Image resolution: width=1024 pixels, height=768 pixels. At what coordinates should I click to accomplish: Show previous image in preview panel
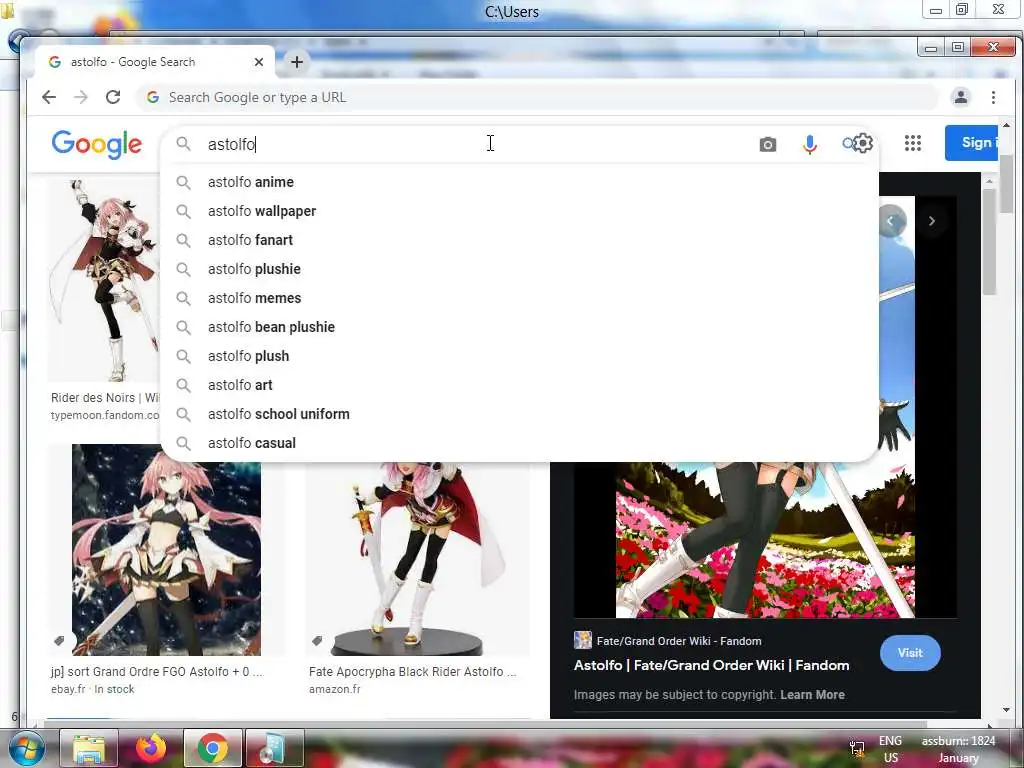pos(891,221)
